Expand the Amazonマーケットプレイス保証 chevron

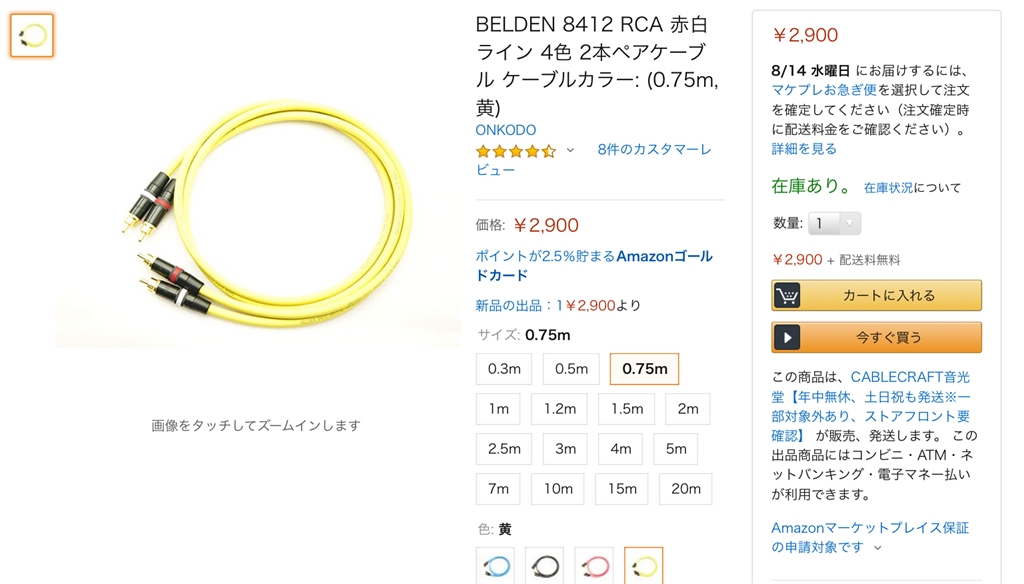coord(878,548)
